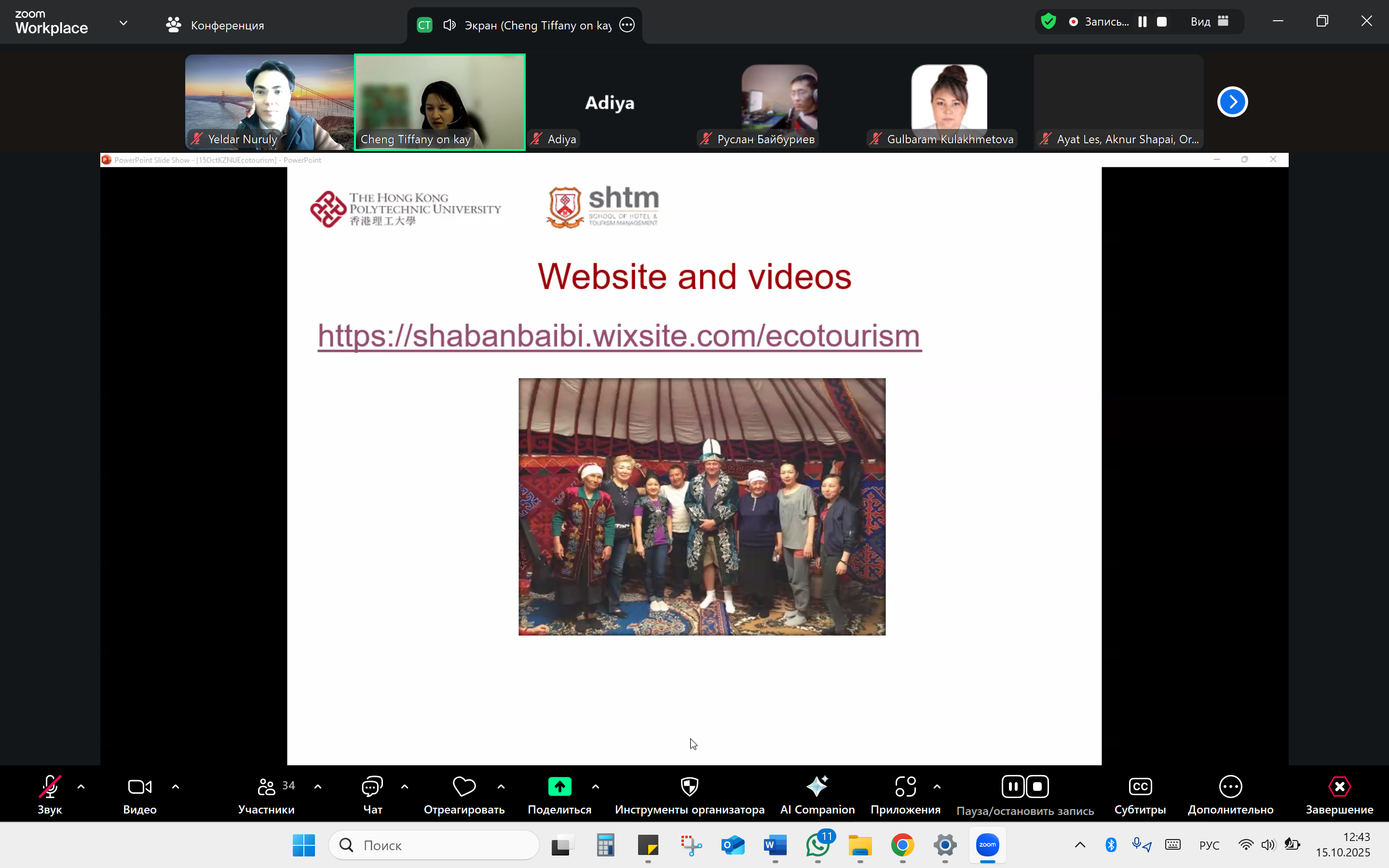
Task: Show next participants with blue arrow
Action: pos(1232,102)
